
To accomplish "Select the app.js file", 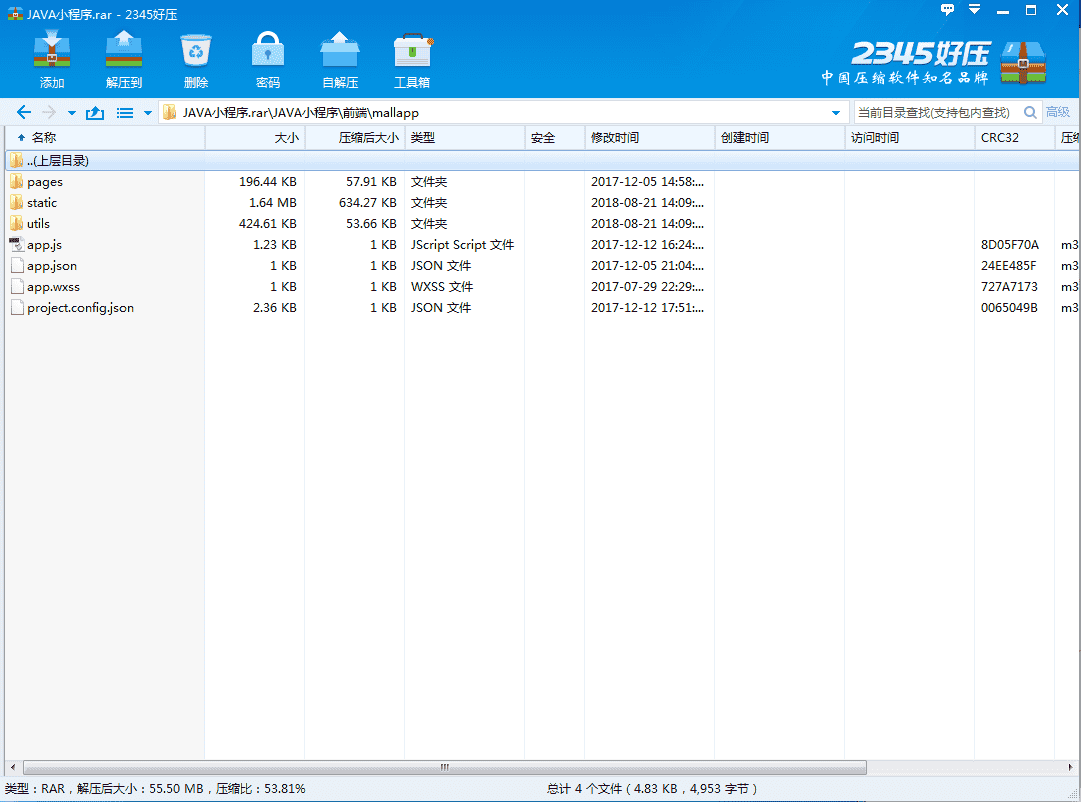I will click(x=44, y=244).
